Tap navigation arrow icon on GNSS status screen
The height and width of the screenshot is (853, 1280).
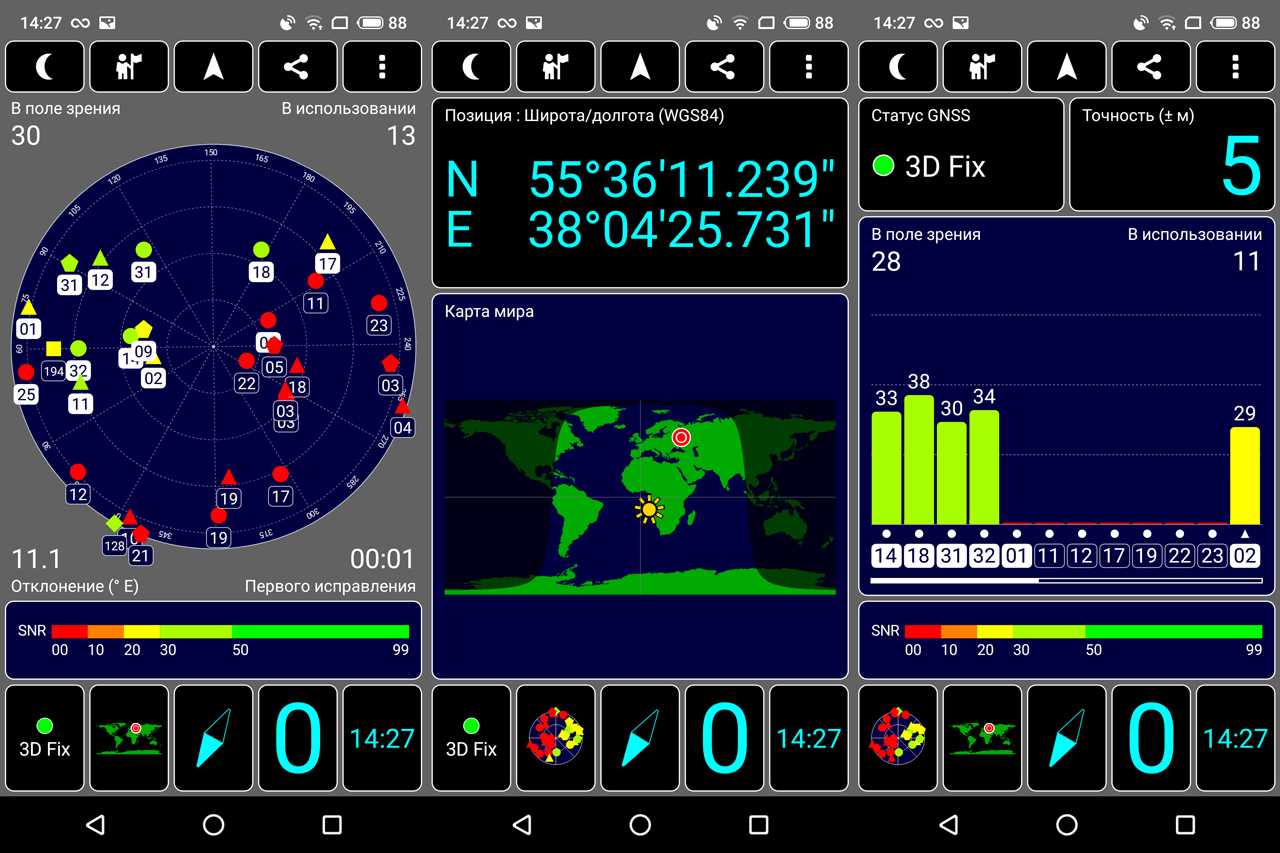[x=1067, y=67]
